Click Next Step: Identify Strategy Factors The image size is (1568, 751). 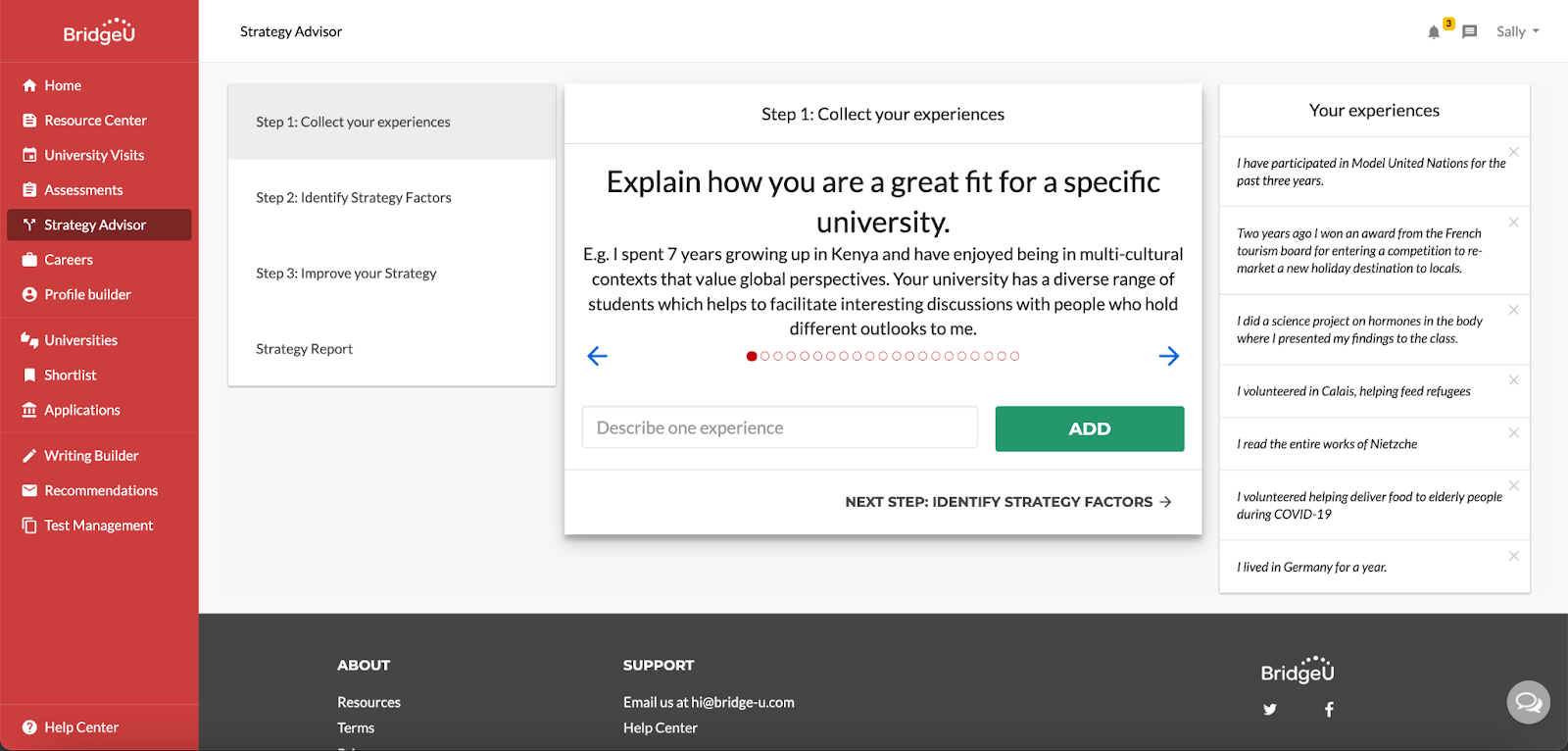[x=1008, y=502]
